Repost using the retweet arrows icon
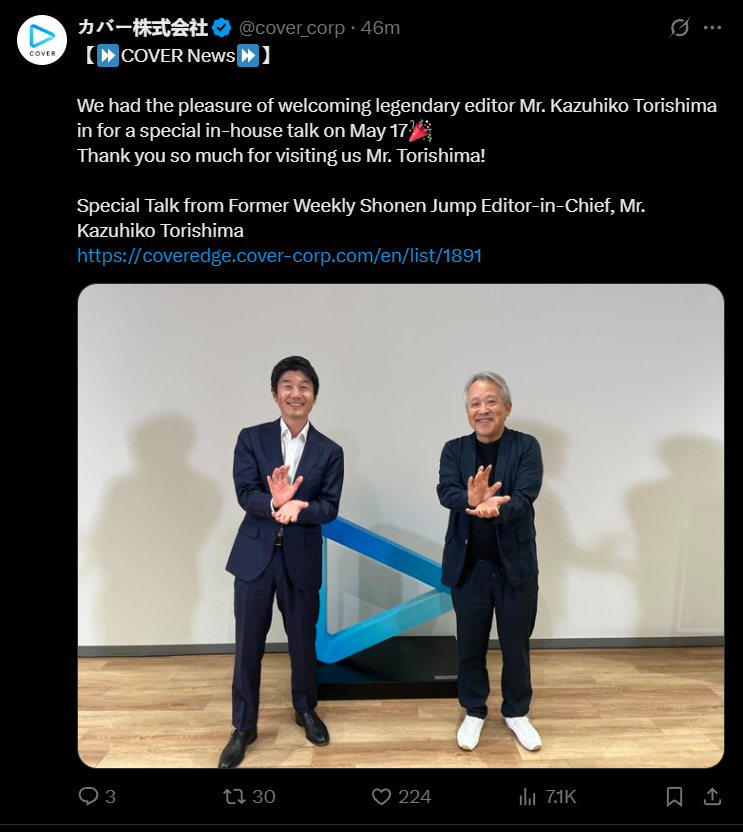Screen dimensions: 743x832 pos(234,796)
